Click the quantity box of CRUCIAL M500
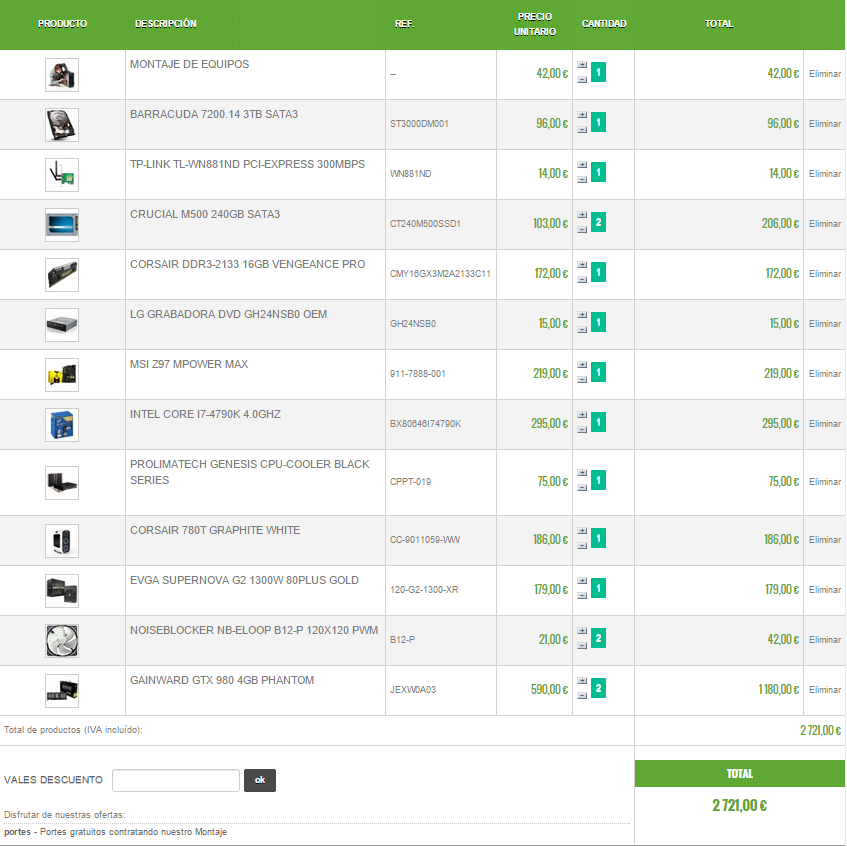This screenshot has width=847, height=846. [599, 222]
